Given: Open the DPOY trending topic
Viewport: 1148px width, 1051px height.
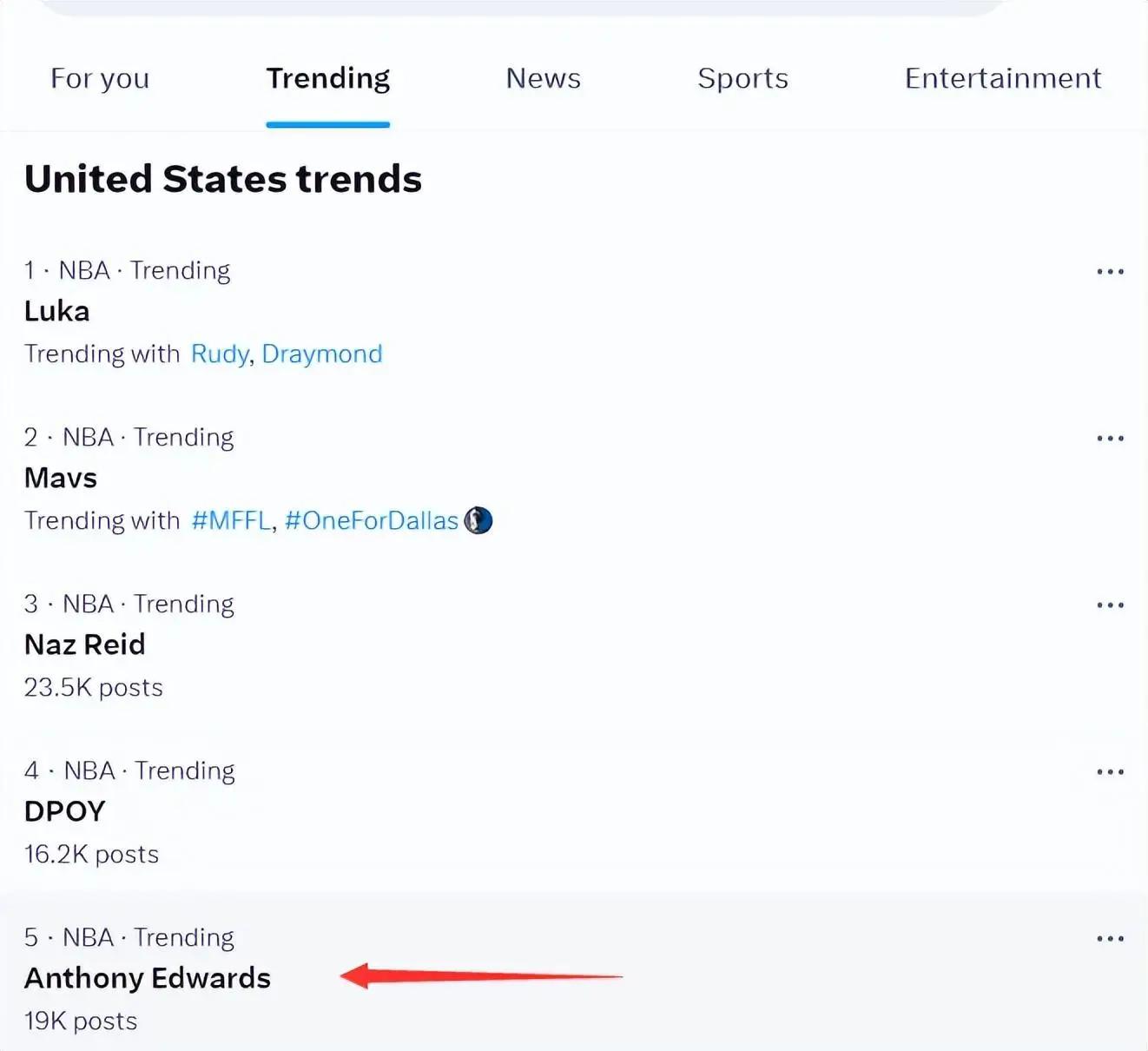Looking at the screenshot, I should point(65,811).
